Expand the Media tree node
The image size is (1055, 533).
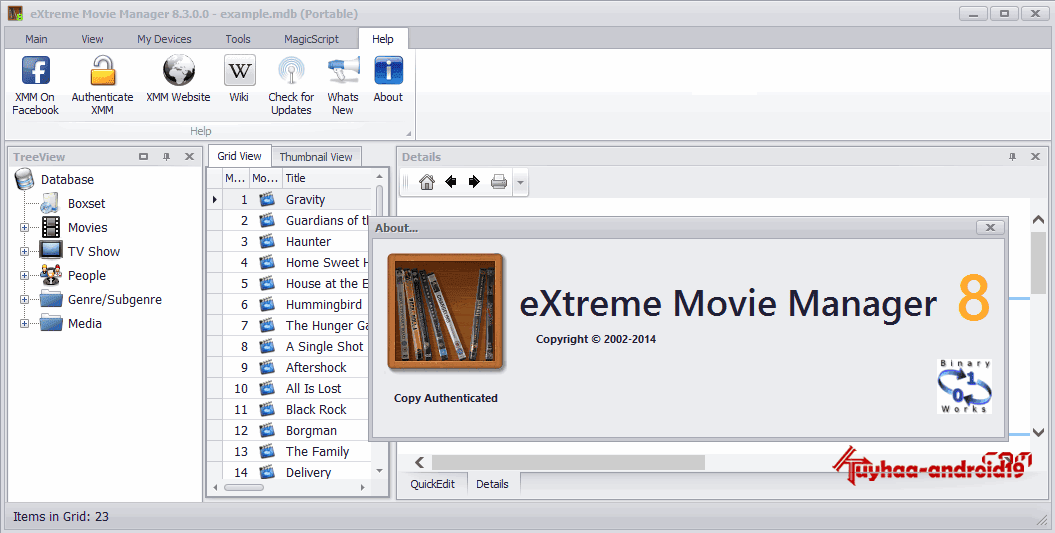coord(24,324)
